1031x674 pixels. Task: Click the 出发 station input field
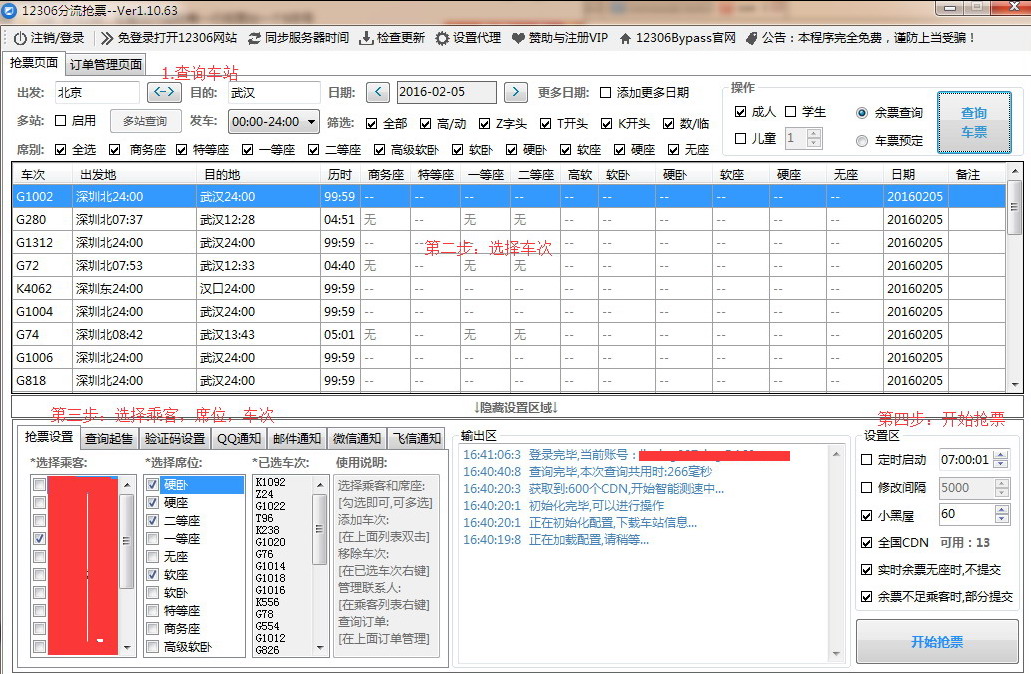pyautogui.click(x=97, y=93)
